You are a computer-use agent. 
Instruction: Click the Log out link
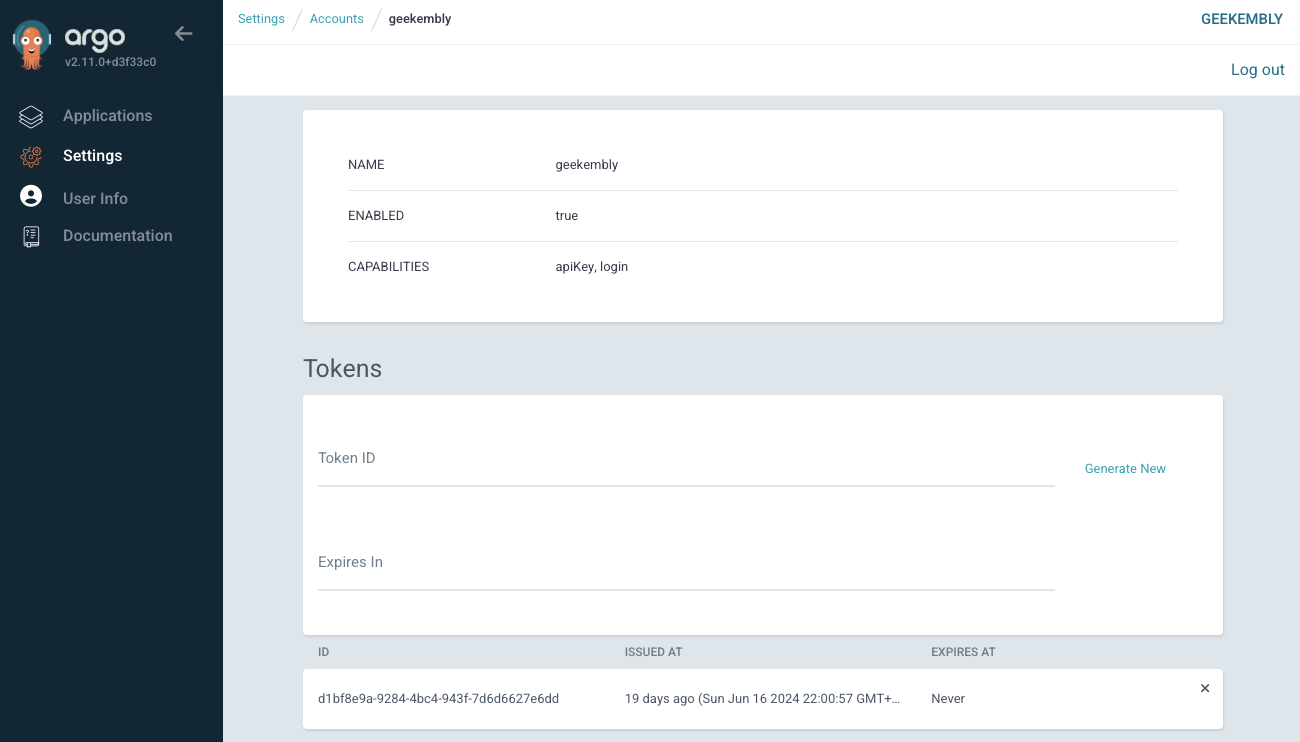[1257, 69]
